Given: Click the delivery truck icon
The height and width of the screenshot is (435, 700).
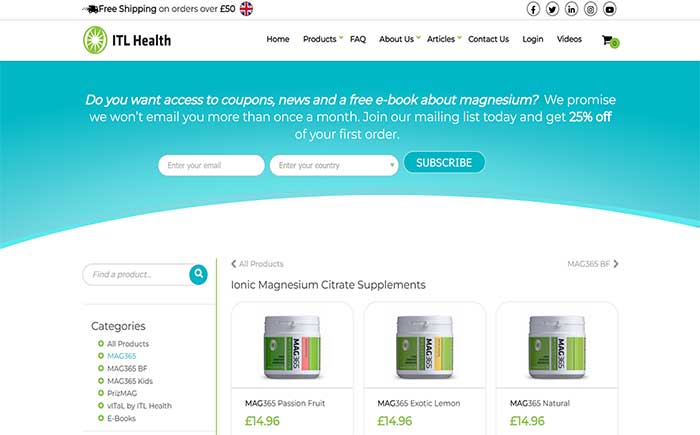Looking at the screenshot, I should pos(91,9).
